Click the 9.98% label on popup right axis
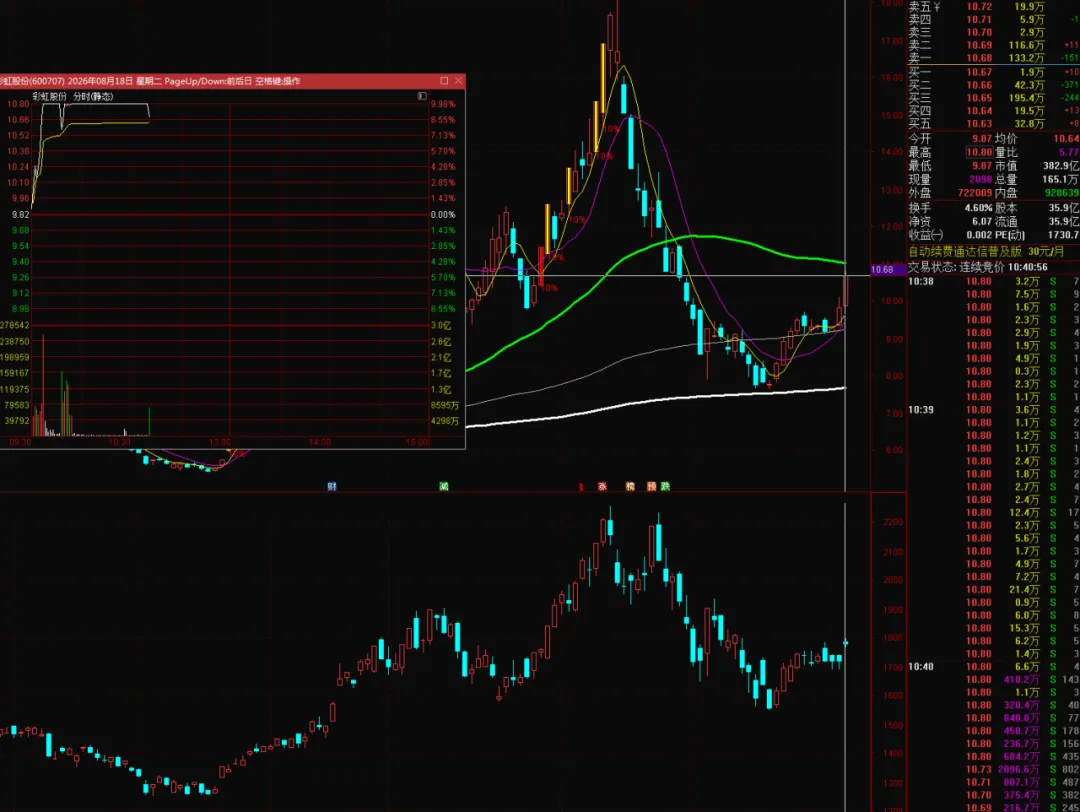Viewport: 1080px width, 812px height. point(443,104)
